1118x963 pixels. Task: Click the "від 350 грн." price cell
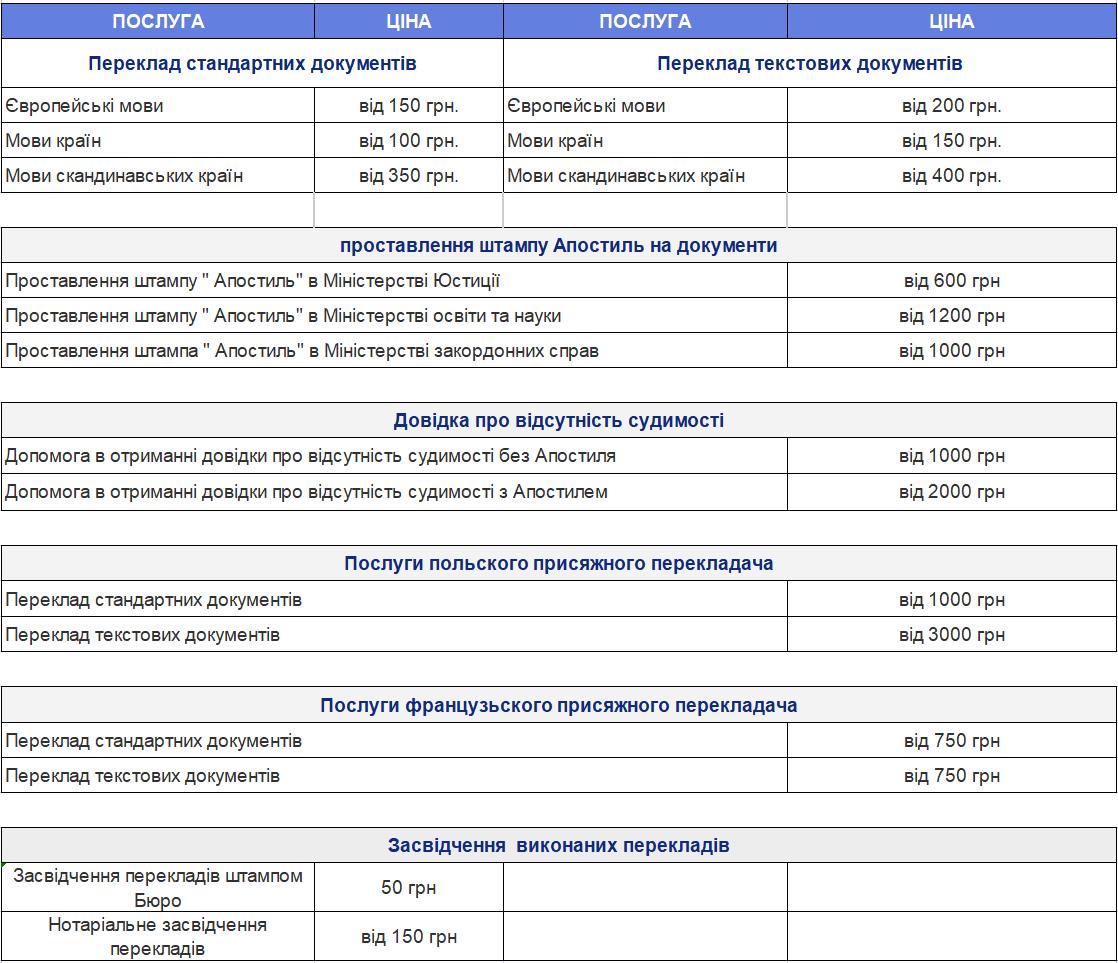(408, 176)
